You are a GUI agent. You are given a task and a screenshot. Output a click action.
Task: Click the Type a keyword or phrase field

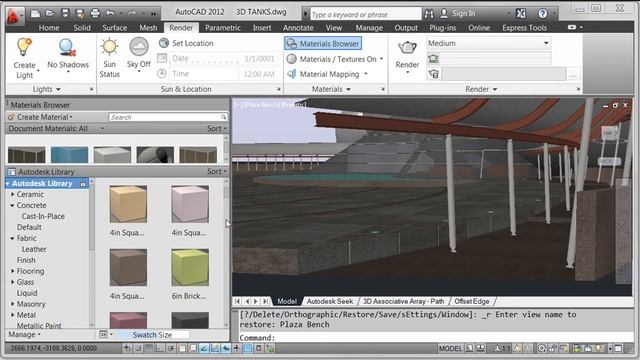[366, 14]
